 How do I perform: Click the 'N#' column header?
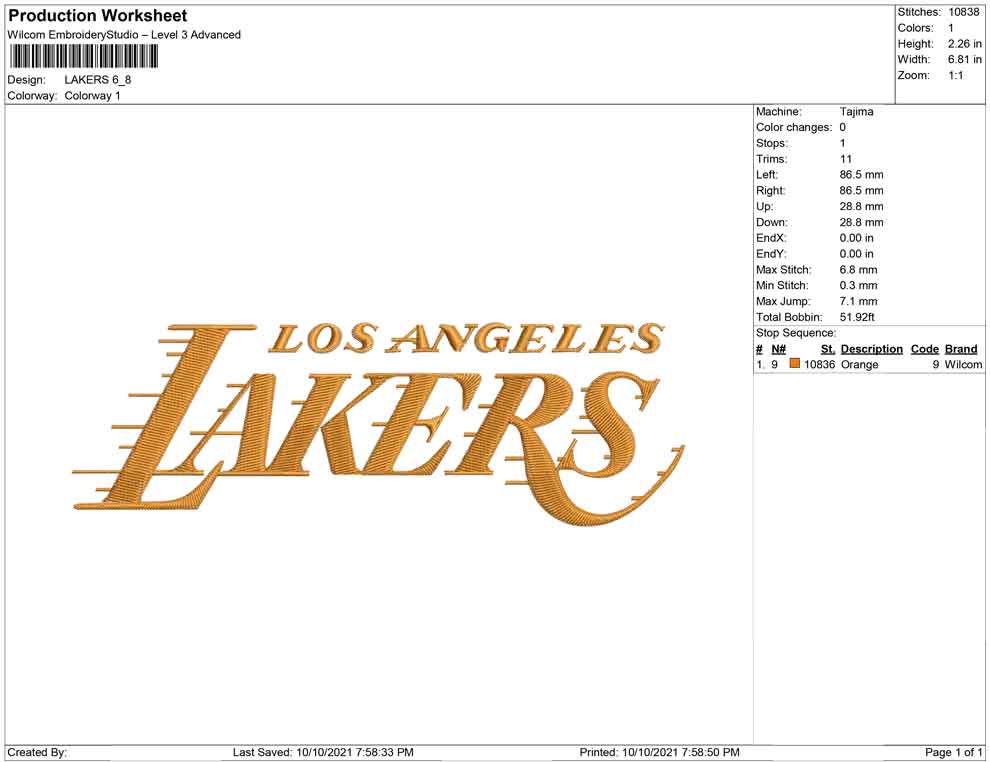point(778,348)
